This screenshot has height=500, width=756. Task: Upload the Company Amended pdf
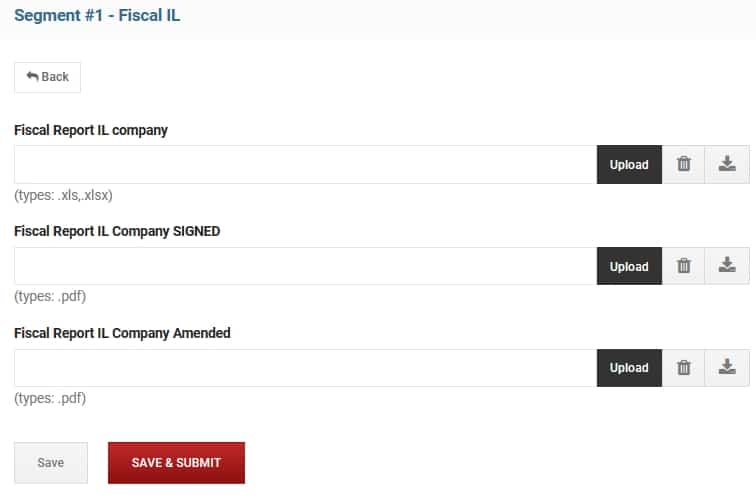click(629, 368)
